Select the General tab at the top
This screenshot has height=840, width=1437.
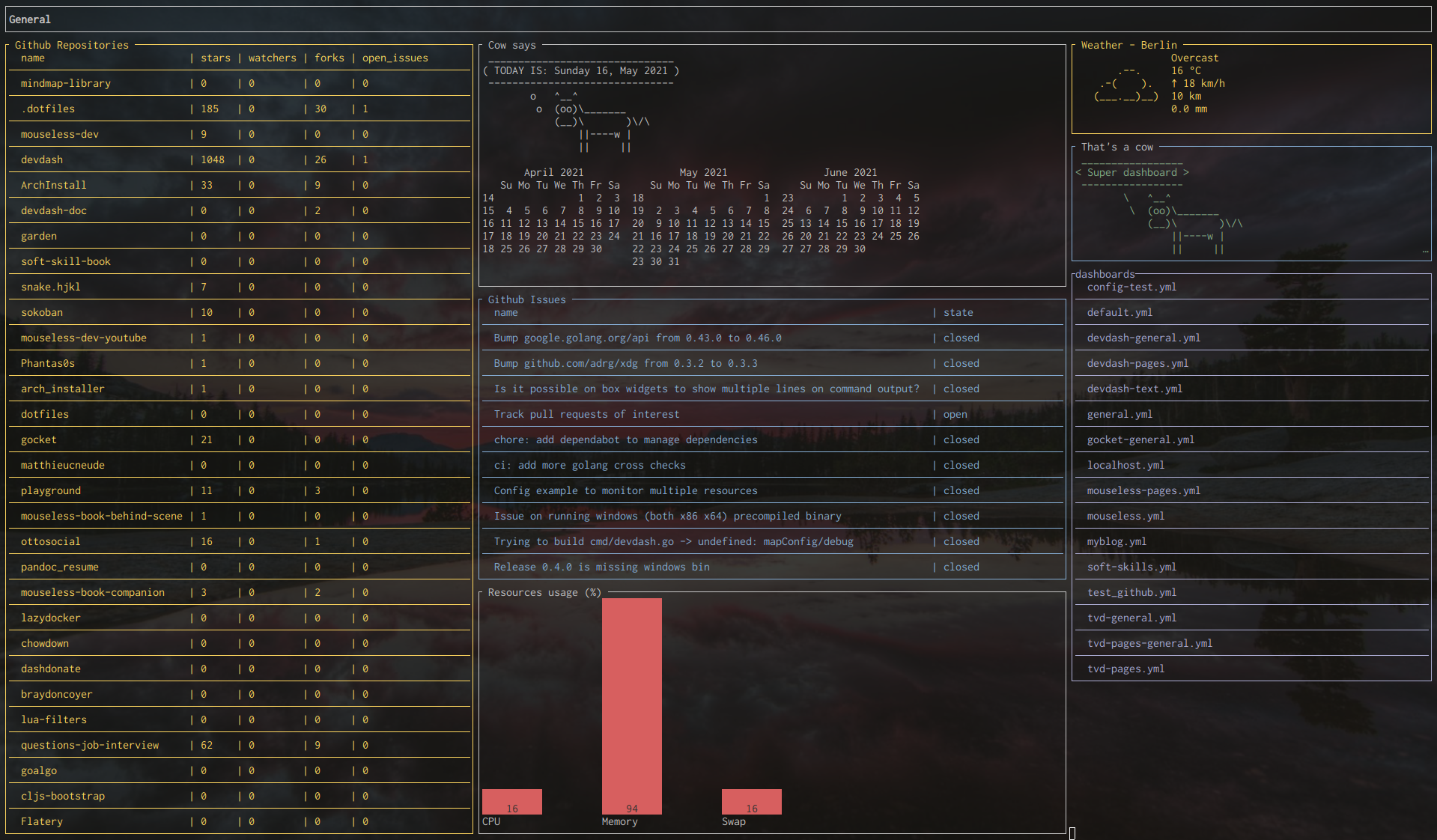pyautogui.click(x=30, y=19)
